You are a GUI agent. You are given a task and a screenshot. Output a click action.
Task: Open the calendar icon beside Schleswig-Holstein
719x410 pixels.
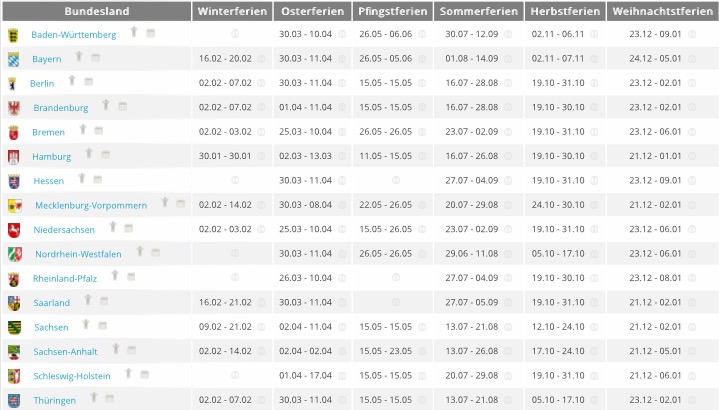tap(145, 374)
